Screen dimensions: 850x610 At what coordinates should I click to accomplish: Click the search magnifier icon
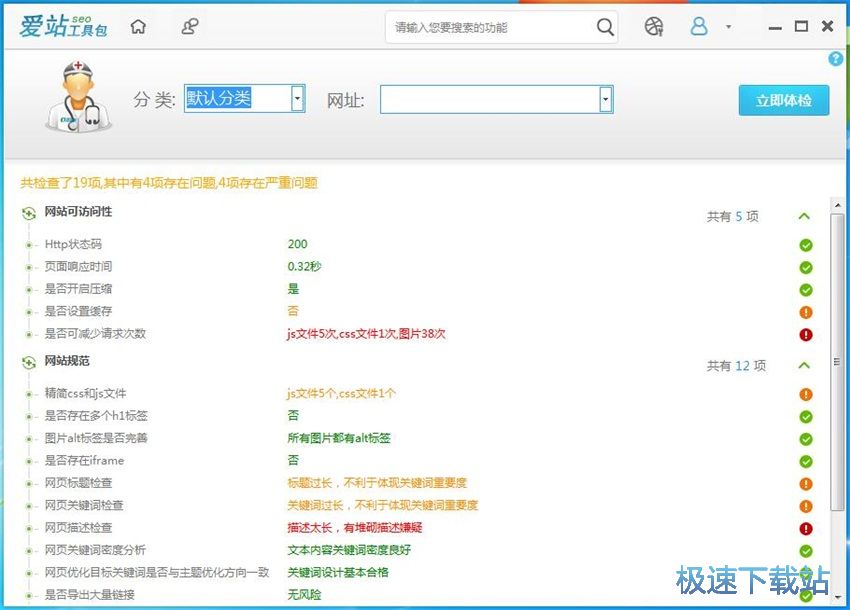point(605,27)
